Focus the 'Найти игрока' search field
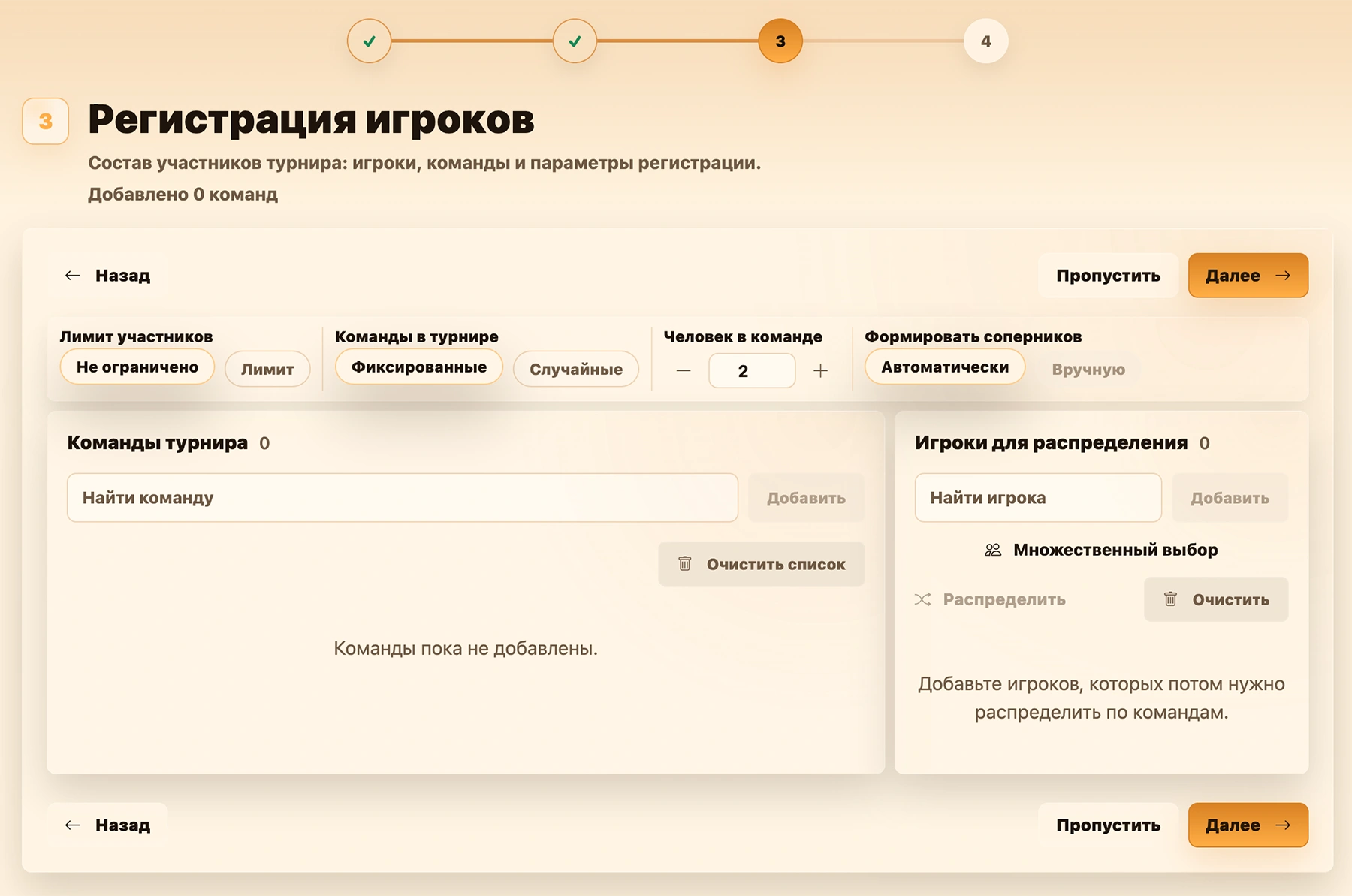The image size is (1352, 896). (x=1038, y=498)
